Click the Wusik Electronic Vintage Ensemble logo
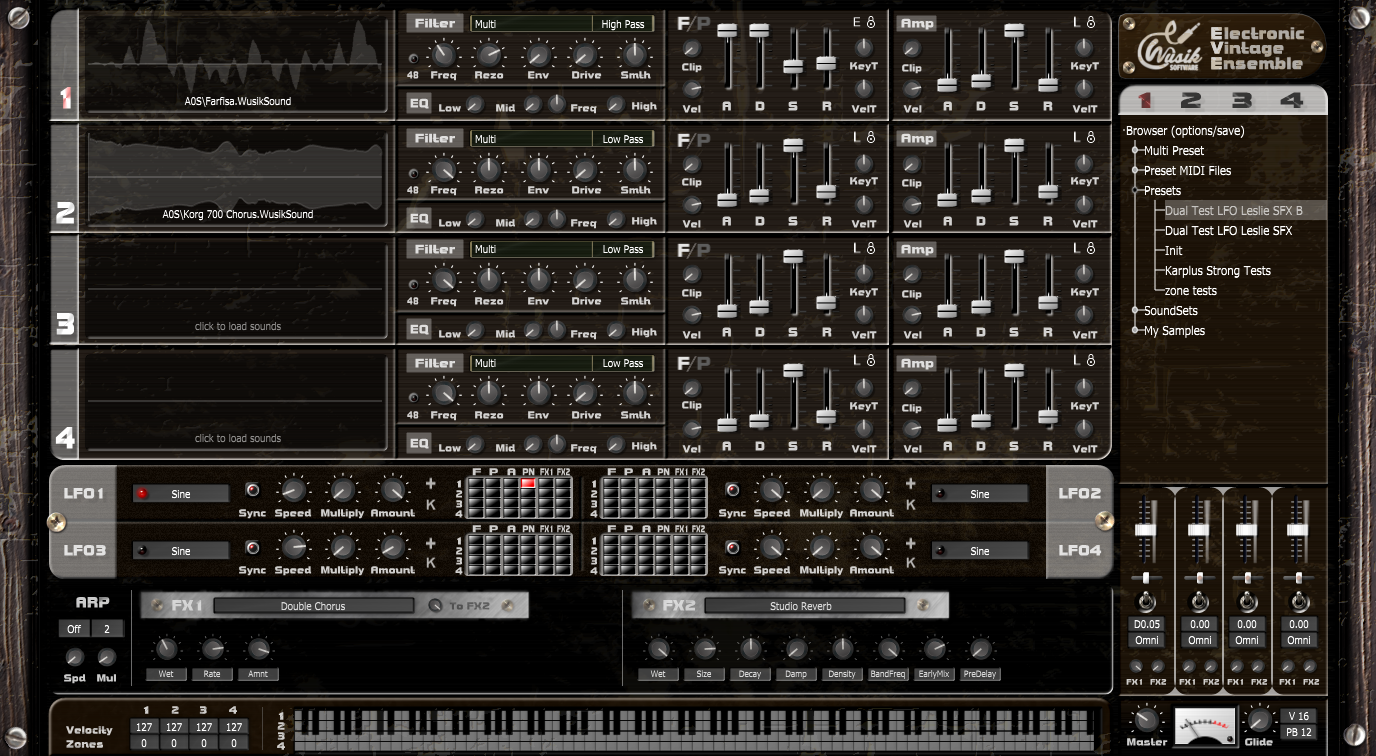Image resolution: width=1376 pixels, height=756 pixels. point(1222,47)
